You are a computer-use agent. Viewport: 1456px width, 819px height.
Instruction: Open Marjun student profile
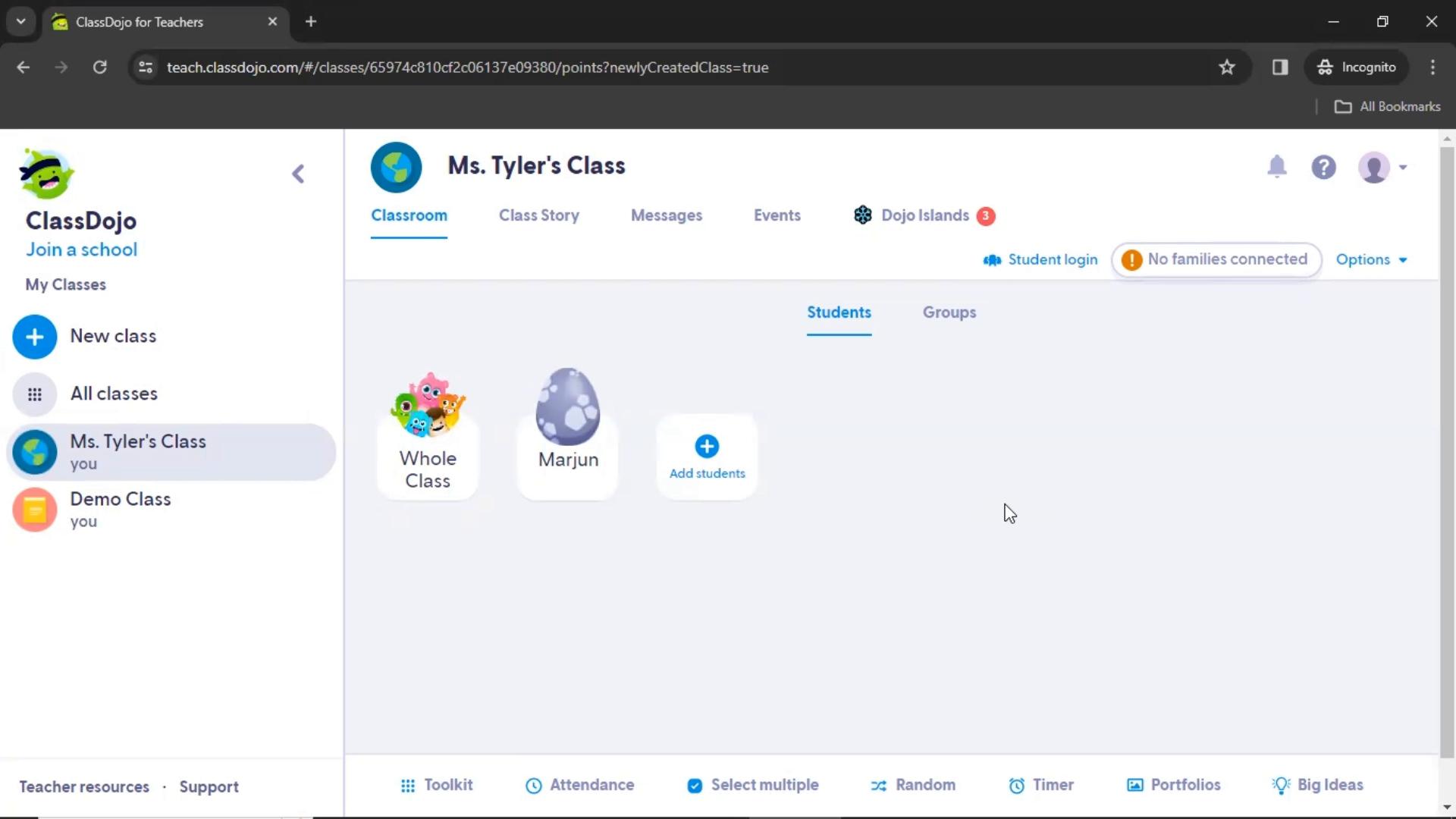(567, 425)
